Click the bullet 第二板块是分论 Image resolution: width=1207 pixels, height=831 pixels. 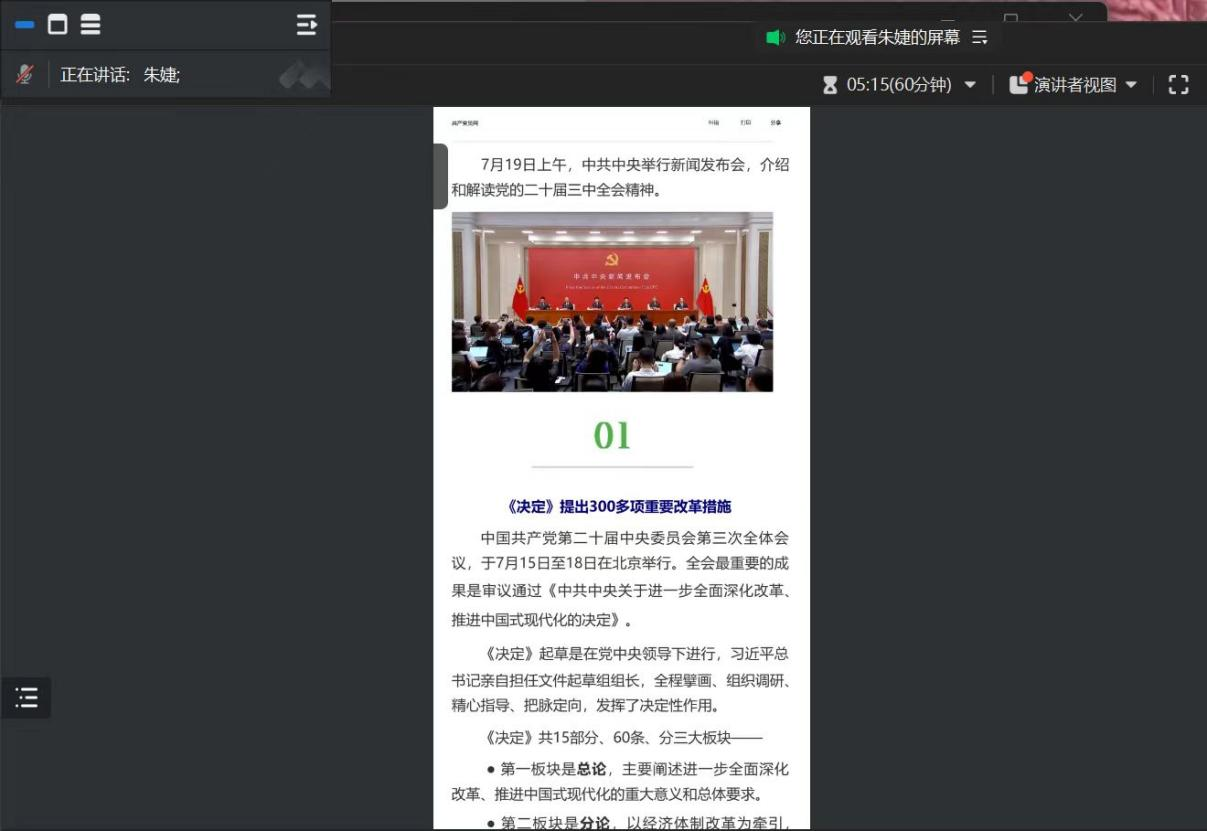pos(638,823)
